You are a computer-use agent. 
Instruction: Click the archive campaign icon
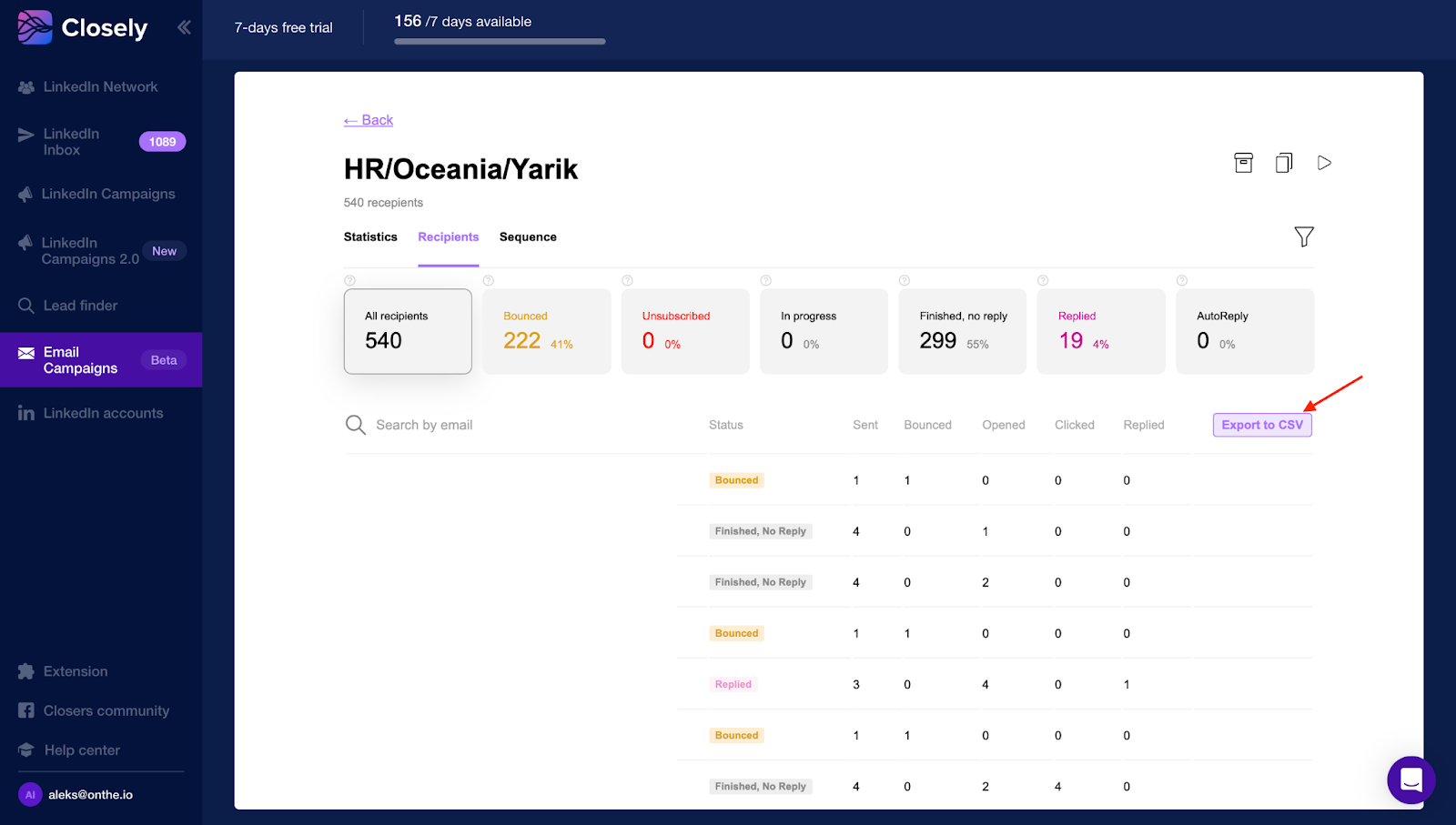click(1243, 163)
